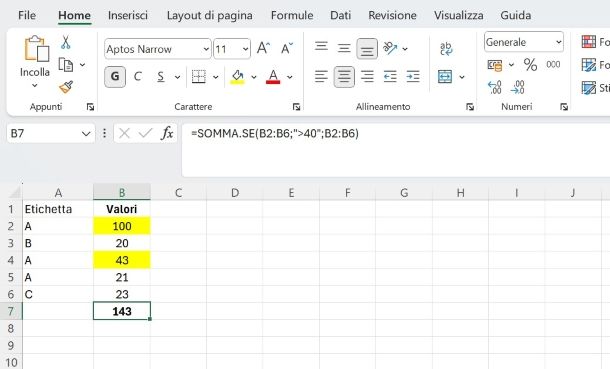Apply red font color with the A icon
610x369 pixels.
point(273,77)
